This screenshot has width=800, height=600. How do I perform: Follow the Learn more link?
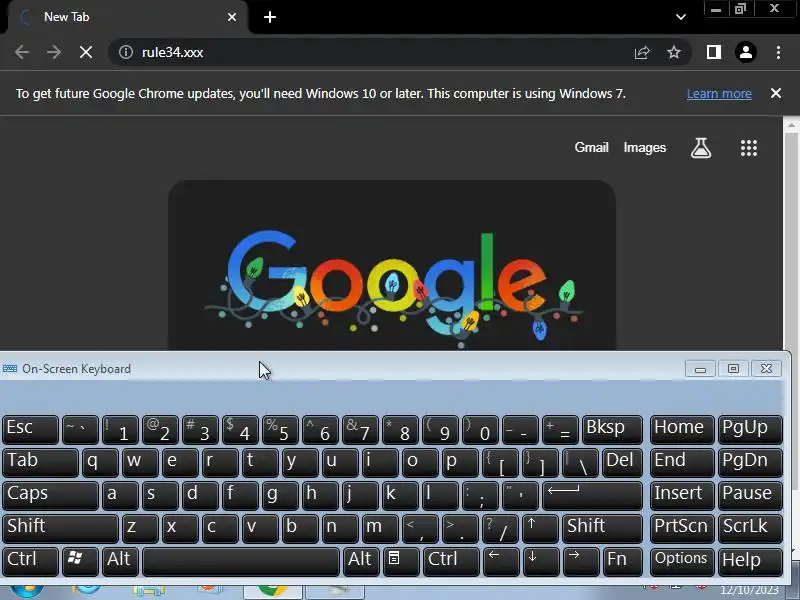point(719,94)
